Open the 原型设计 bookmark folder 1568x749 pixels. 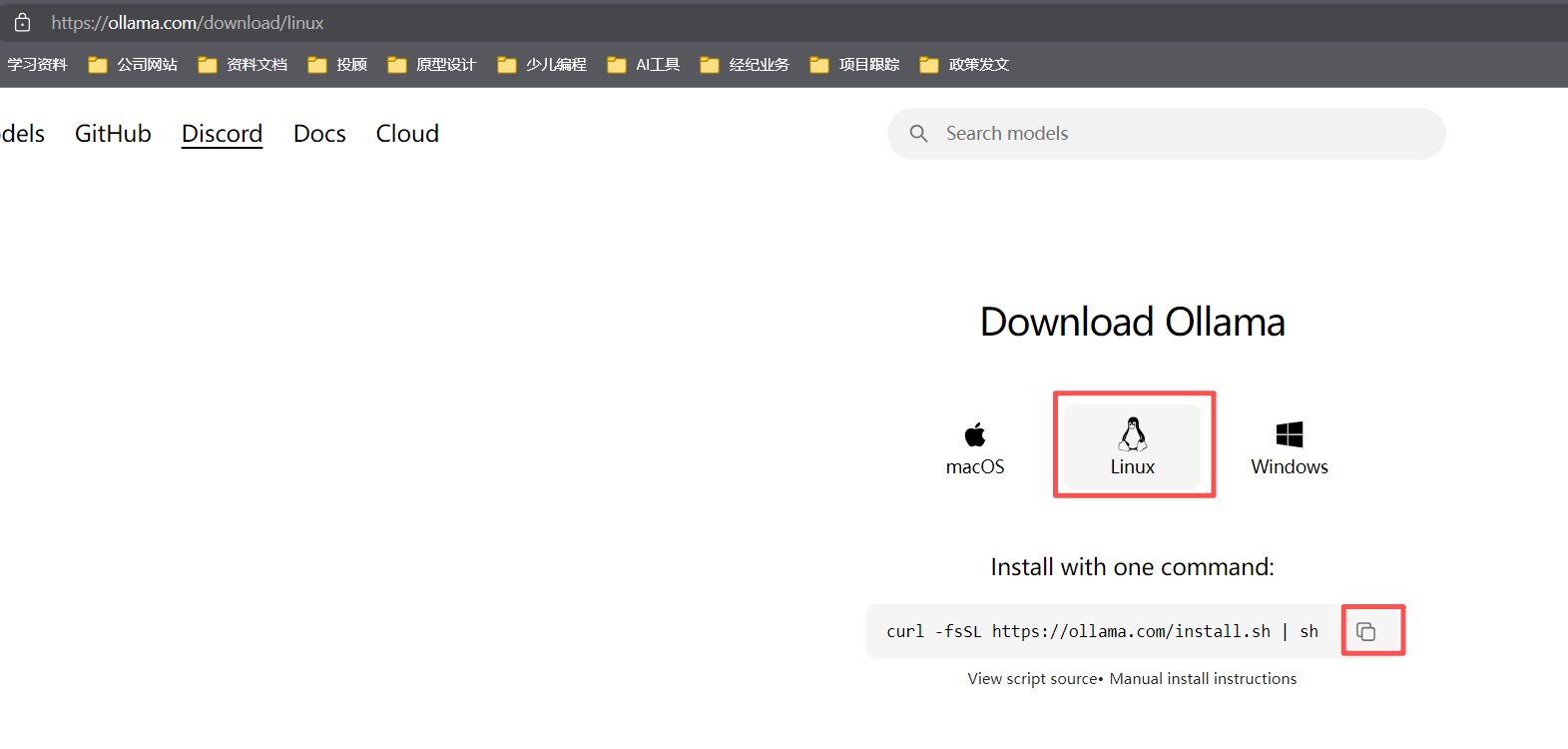click(x=432, y=65)
